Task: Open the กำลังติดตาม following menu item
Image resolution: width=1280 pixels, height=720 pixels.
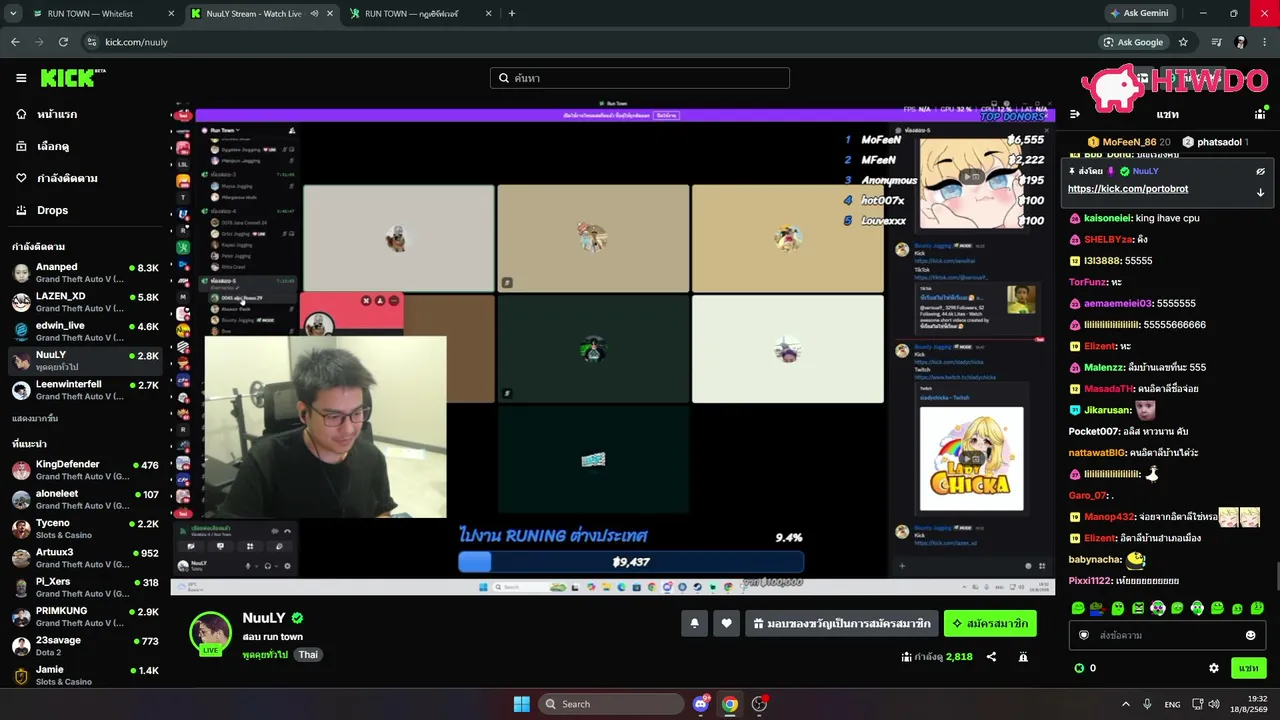Action: coord(67,178)
